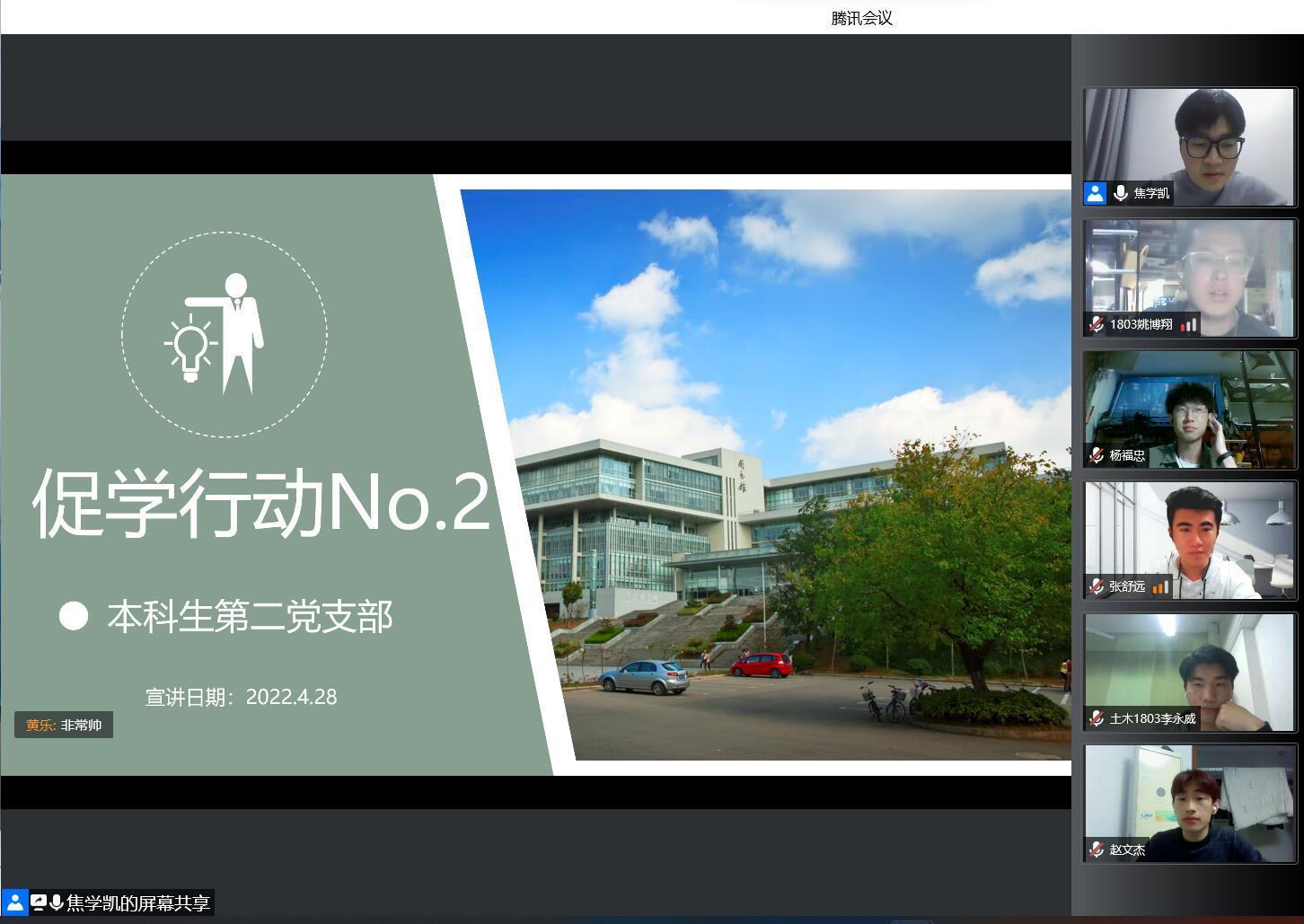Click the 腾讯会议 window title
This screenshot has height=924, width=1304.
(861, 18)
